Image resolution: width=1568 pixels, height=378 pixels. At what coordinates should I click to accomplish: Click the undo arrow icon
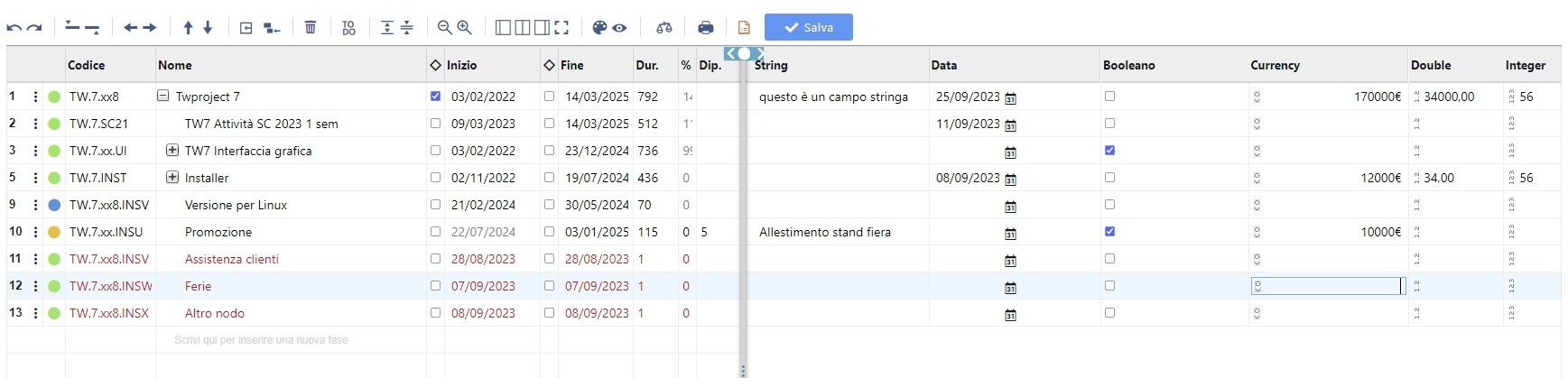(x=14, y=28)
